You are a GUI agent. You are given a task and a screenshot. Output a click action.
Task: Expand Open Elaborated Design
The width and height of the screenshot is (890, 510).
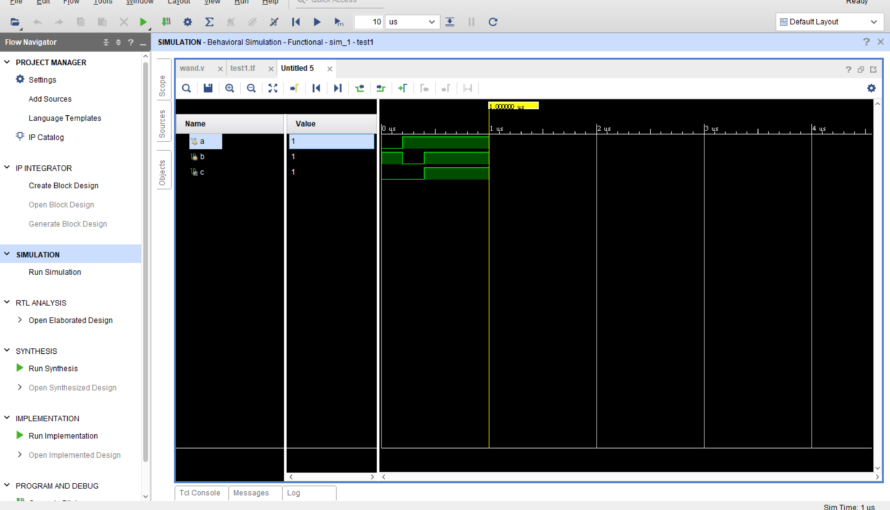coord(20,320)
